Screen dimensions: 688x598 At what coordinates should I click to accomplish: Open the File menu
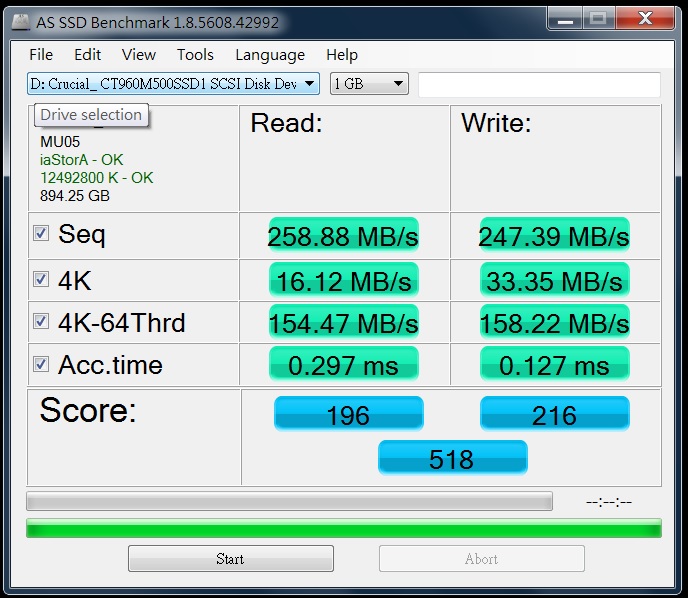(41, 54)
